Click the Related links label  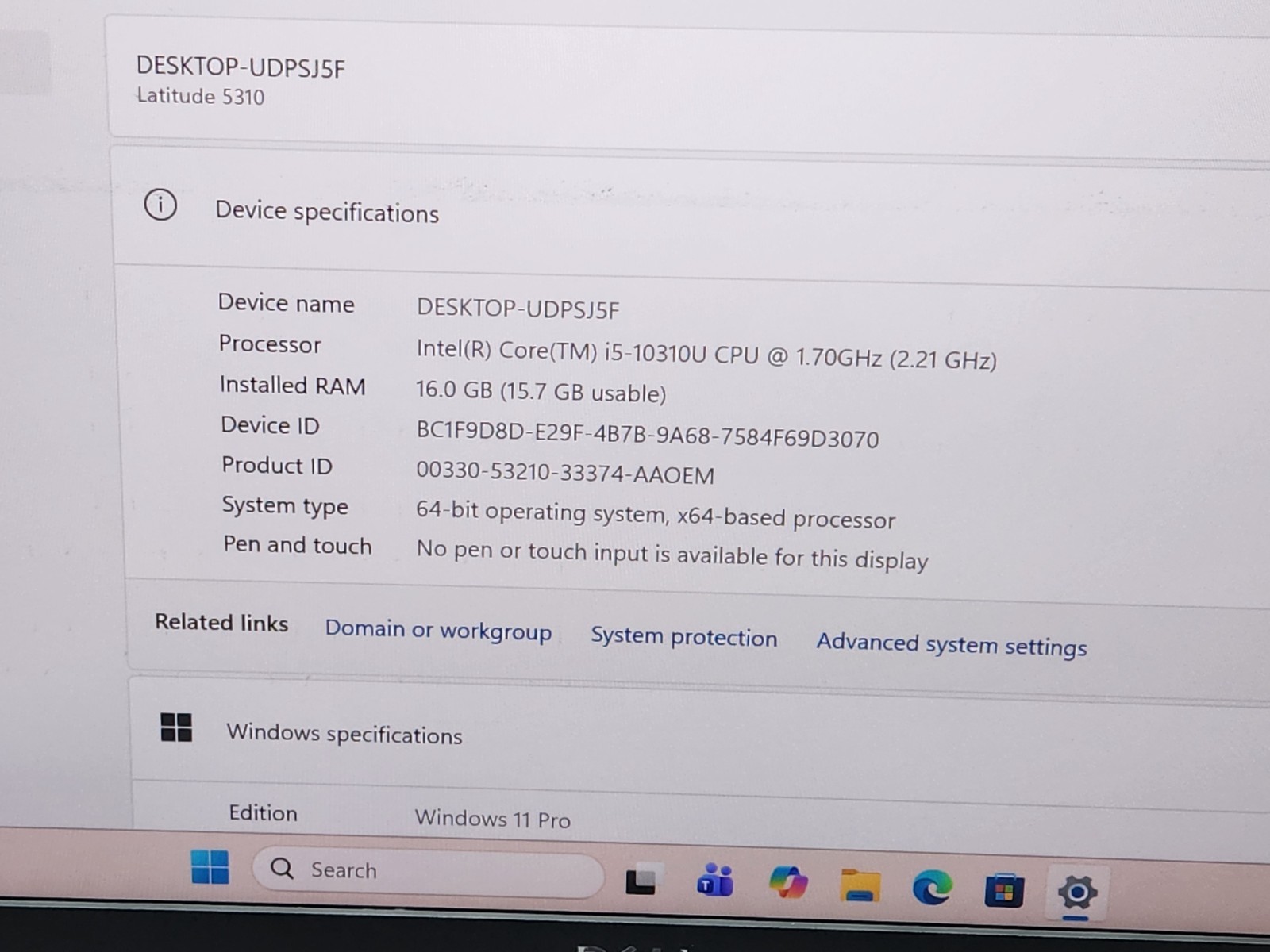point(221,622)
